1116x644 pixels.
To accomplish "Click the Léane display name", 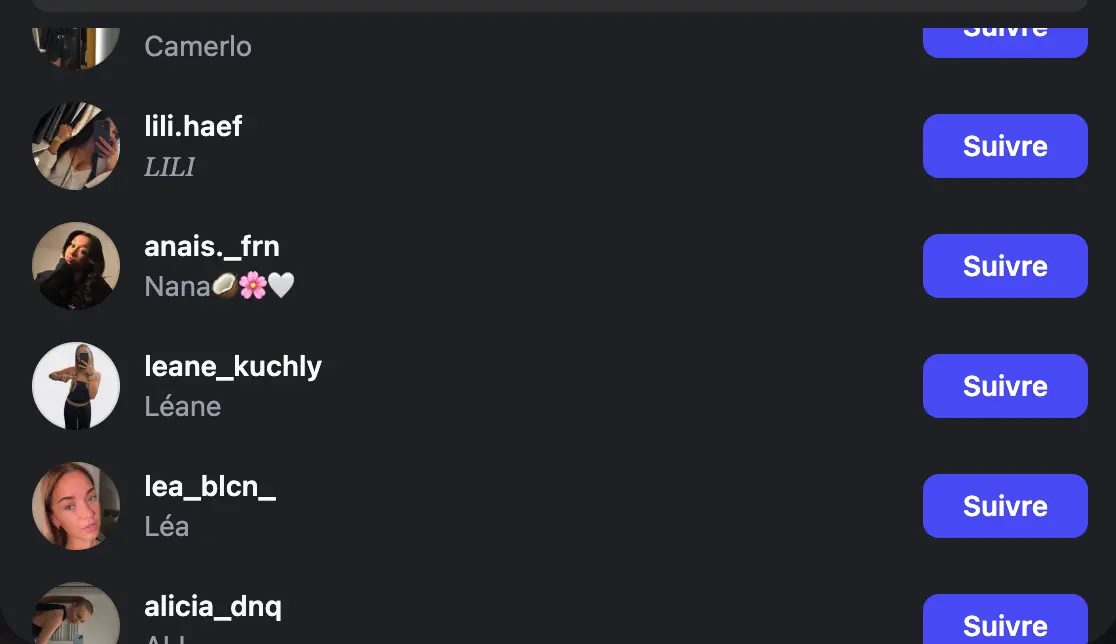I will click(183, 407).
